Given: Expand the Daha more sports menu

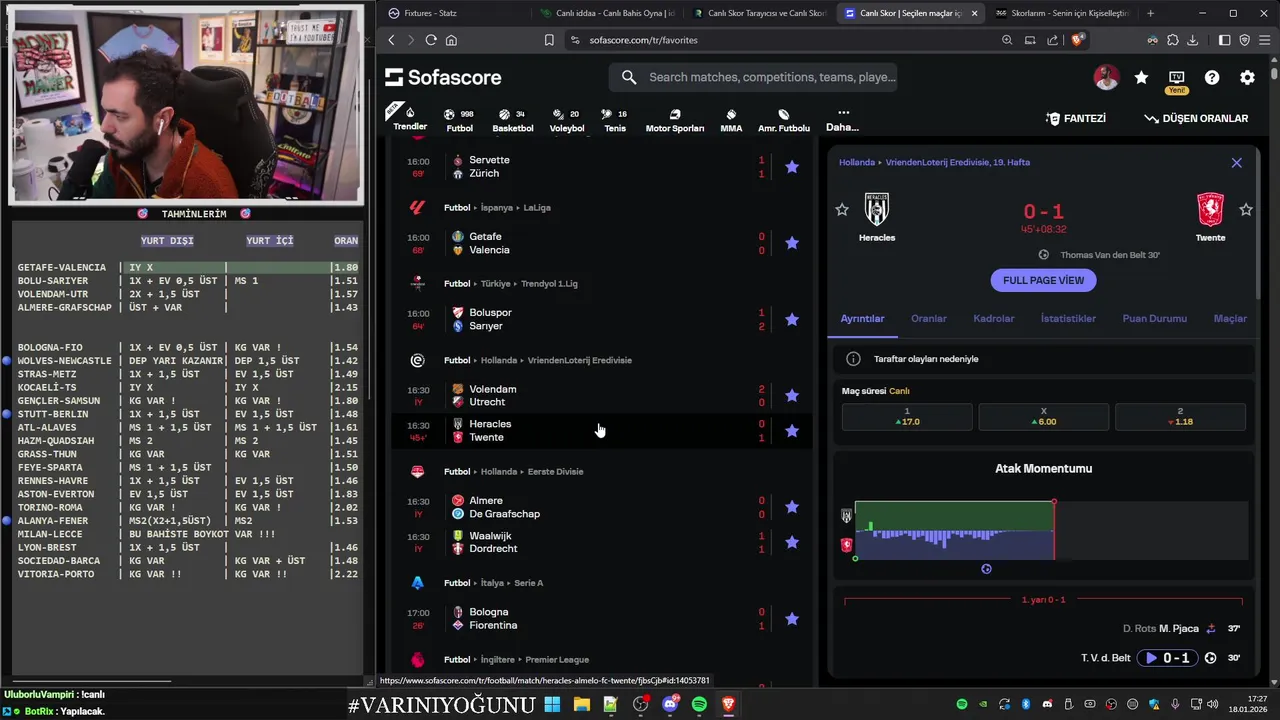Looking at the screenshot, I should 843,120.
